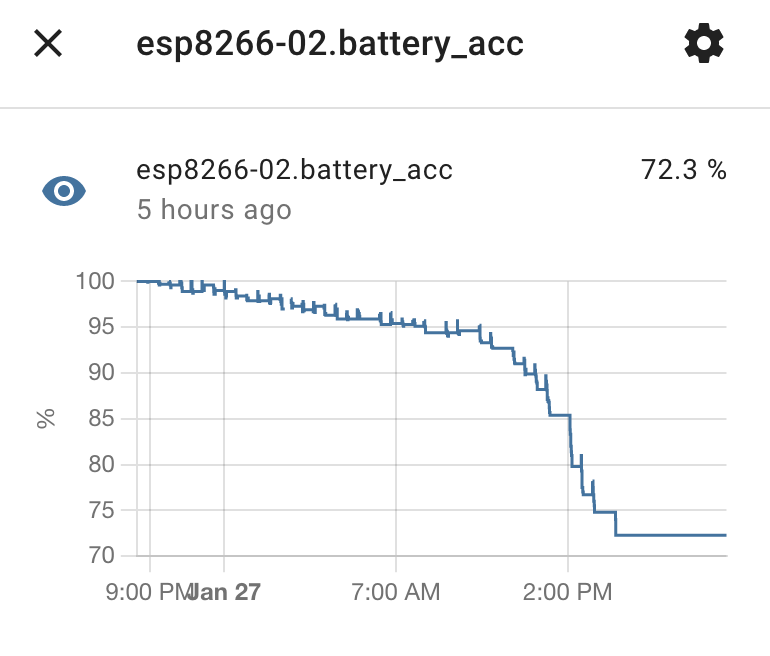The width and height of the screenshot is (770, 656).
Task: Click the 2:00 PM time axis label
Action: point(568,592)
